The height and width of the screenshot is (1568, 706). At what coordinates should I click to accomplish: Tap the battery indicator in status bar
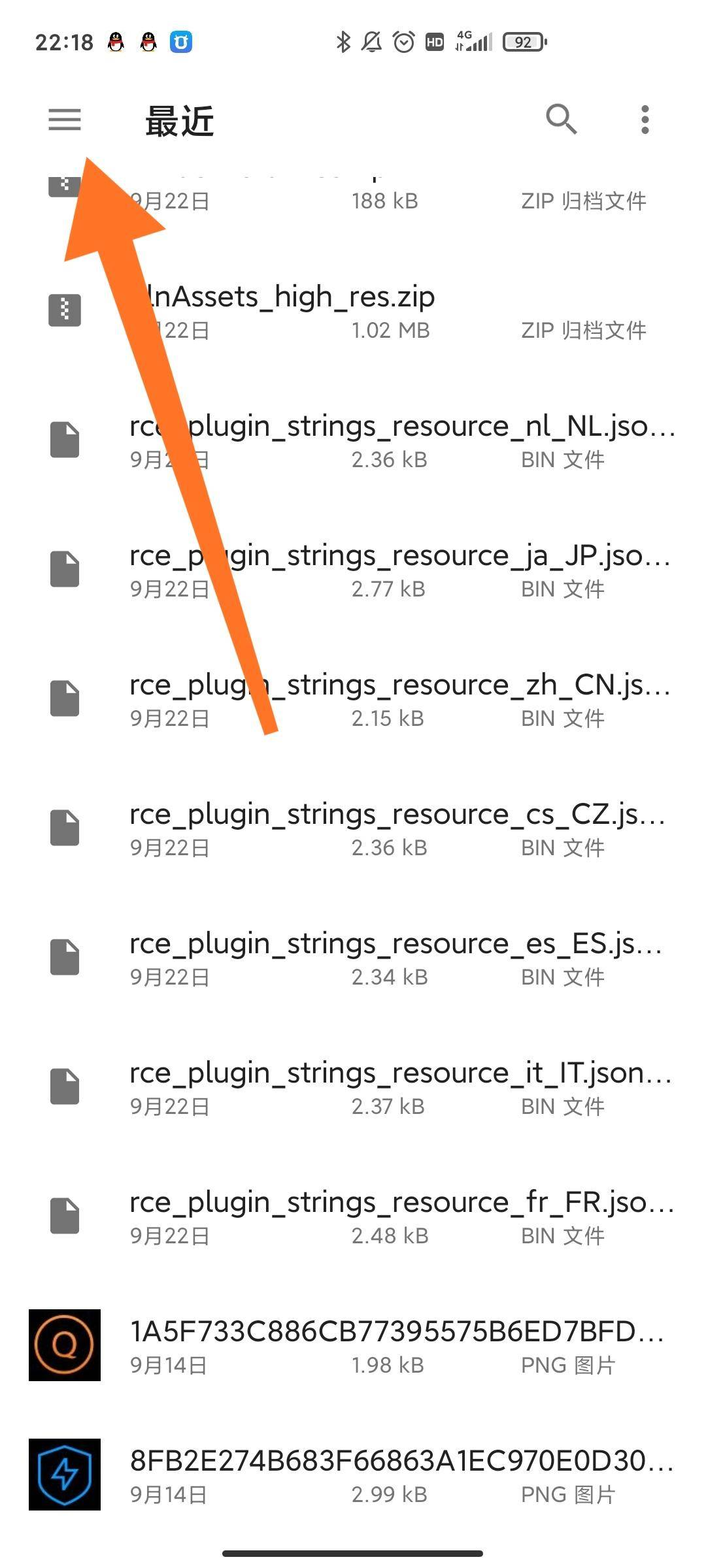[524, 42]
